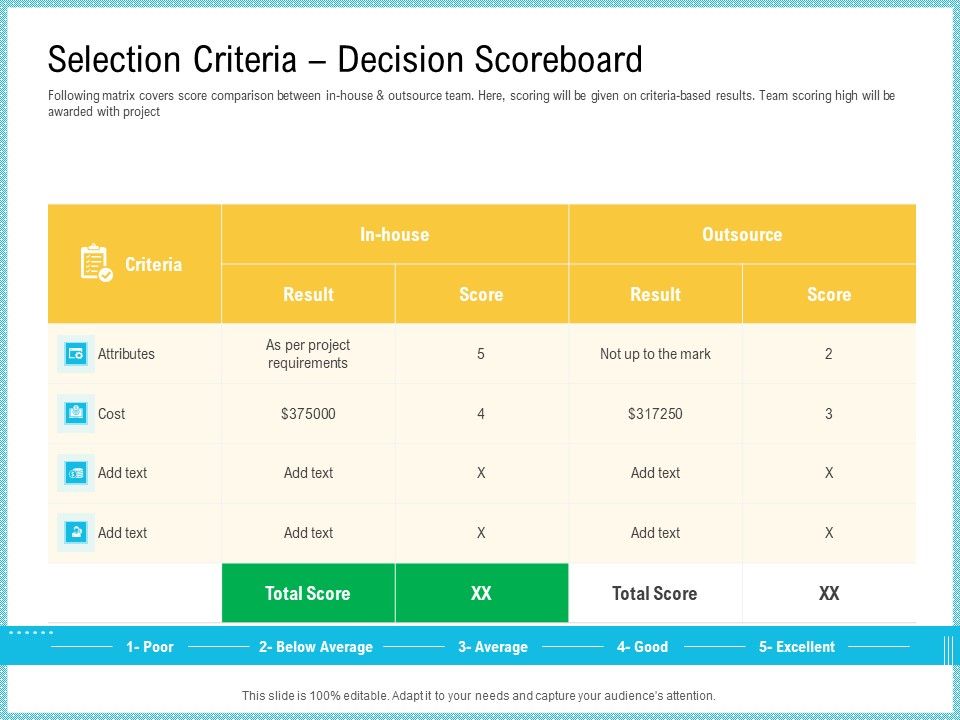Click the vertical bars icon at bottom right
Viewport: 960px width, 720px height.
(x=946, y=647)
